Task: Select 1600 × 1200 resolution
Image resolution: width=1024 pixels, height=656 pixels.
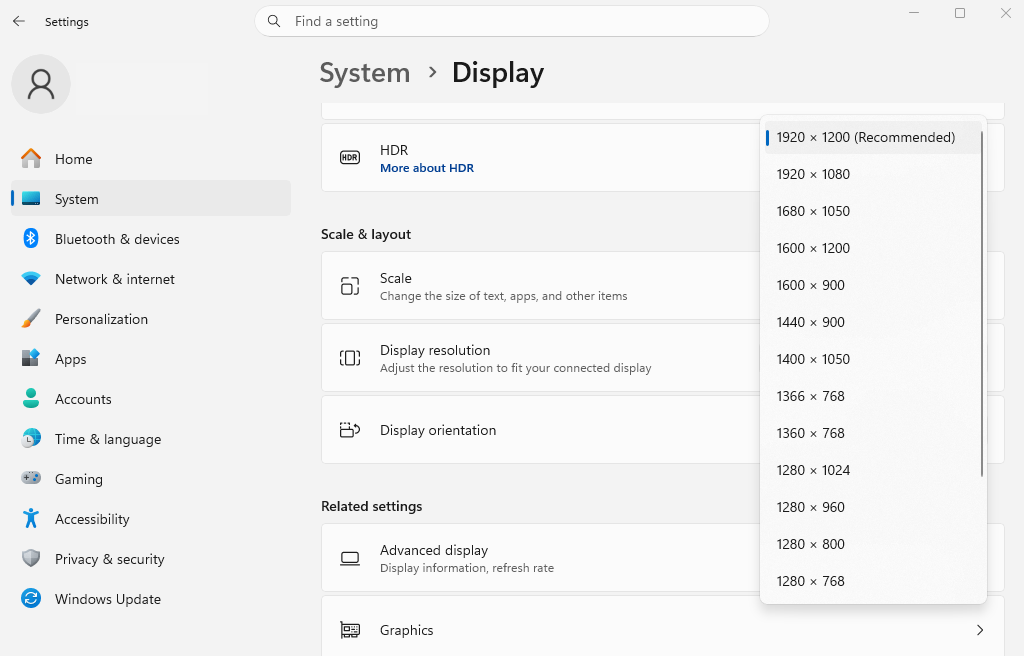Action: pyautogui.click(x=873, y=248)
